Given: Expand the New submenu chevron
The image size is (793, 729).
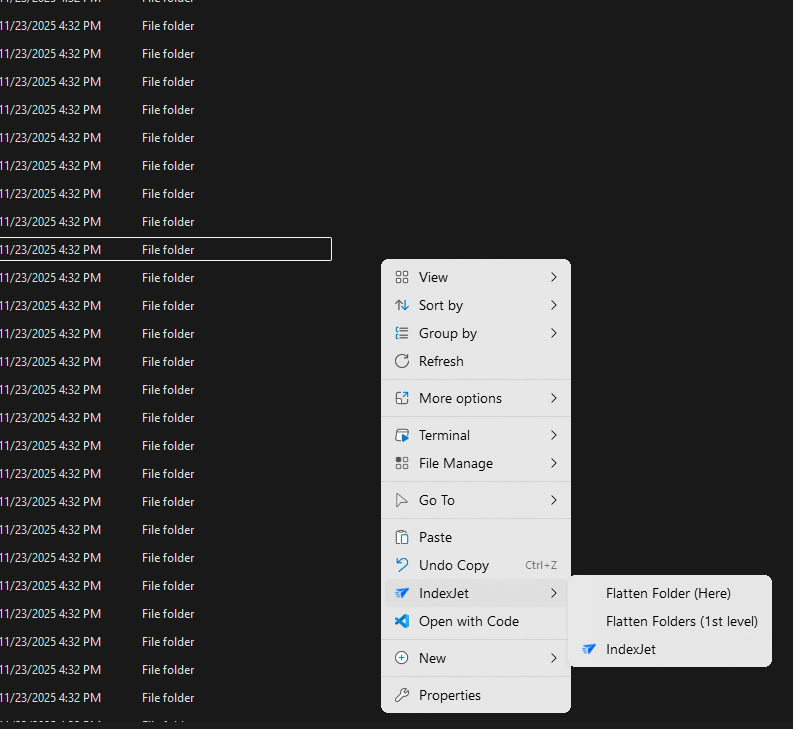Looking at the screenshot, I should point(554,658).
